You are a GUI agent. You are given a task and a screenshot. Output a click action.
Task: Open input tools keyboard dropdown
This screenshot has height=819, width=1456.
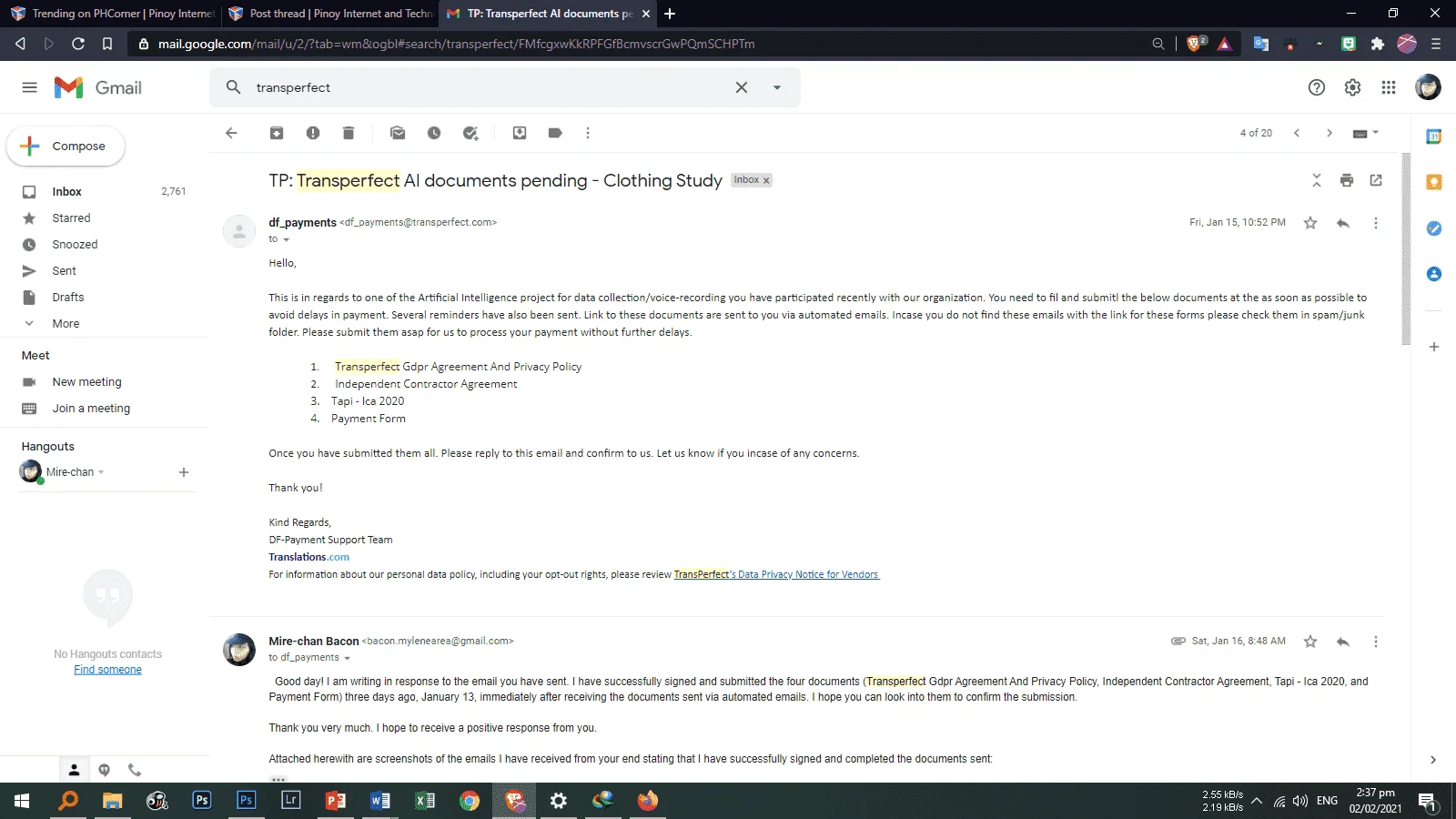pyautogui.click(x=1366, y=133)
